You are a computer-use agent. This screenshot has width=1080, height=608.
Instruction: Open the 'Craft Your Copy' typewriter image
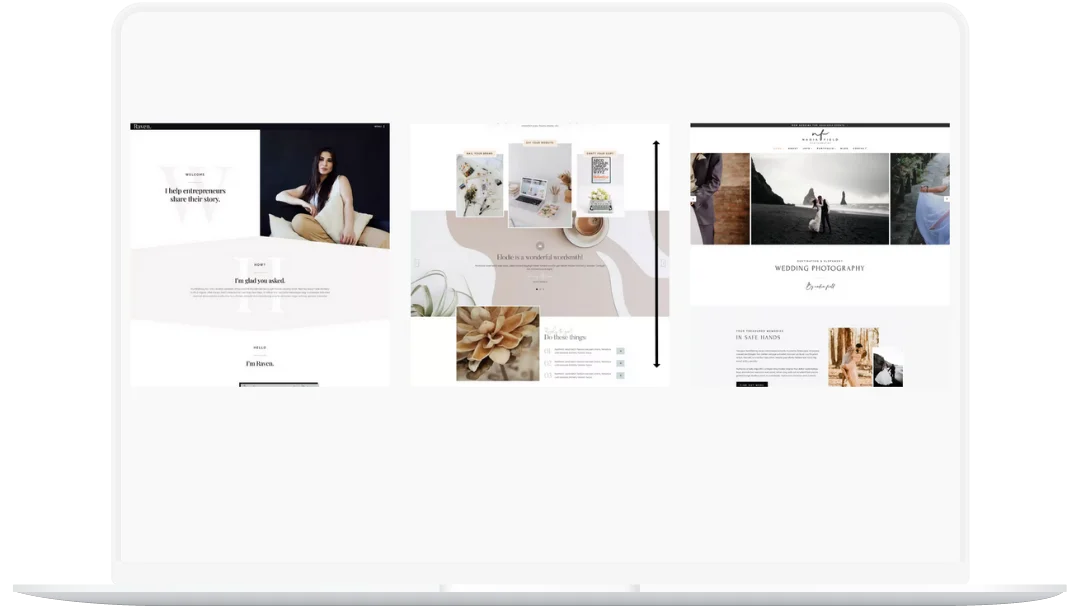coord(600,186)
